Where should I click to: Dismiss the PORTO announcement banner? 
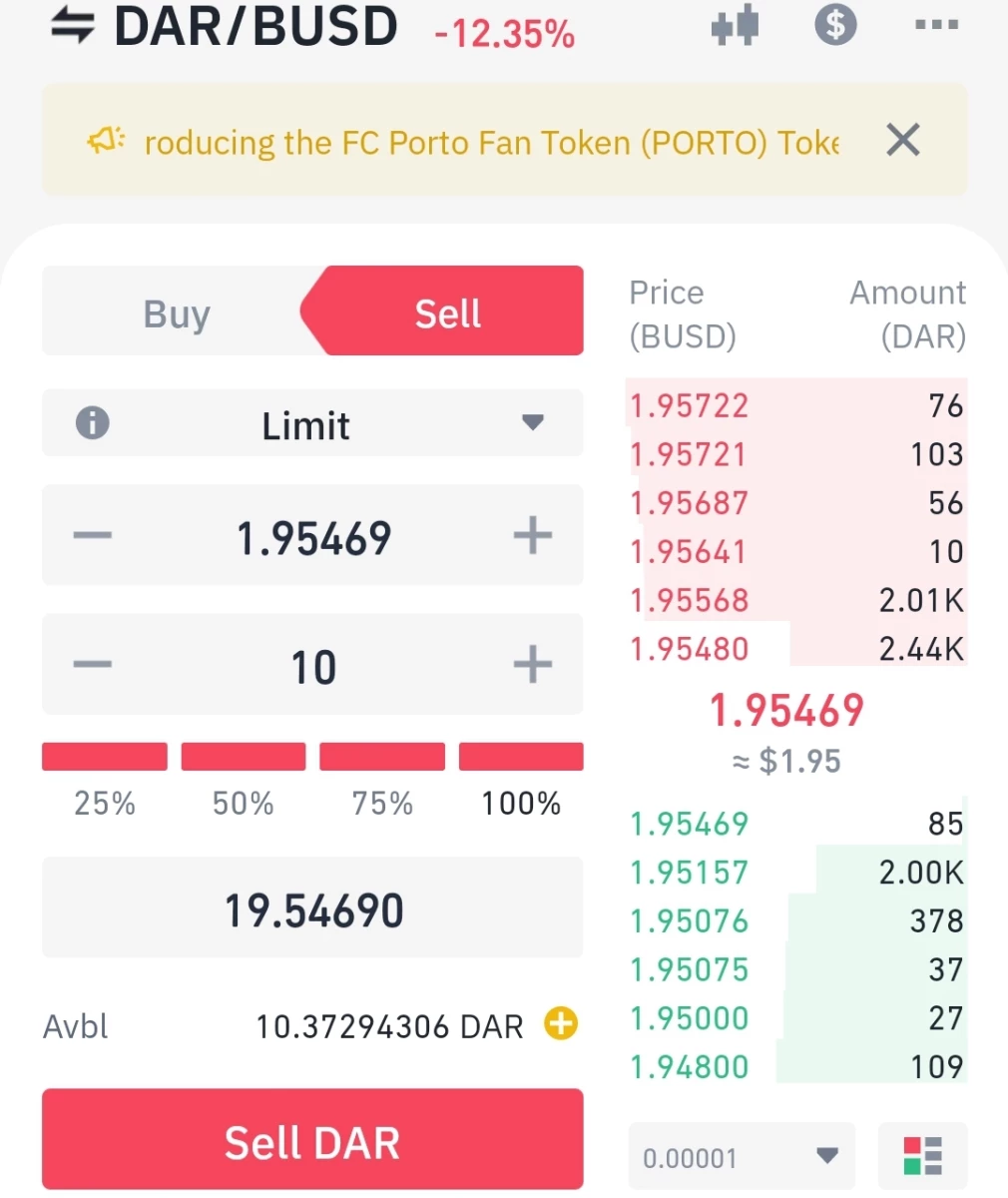[x=903, y=140]
